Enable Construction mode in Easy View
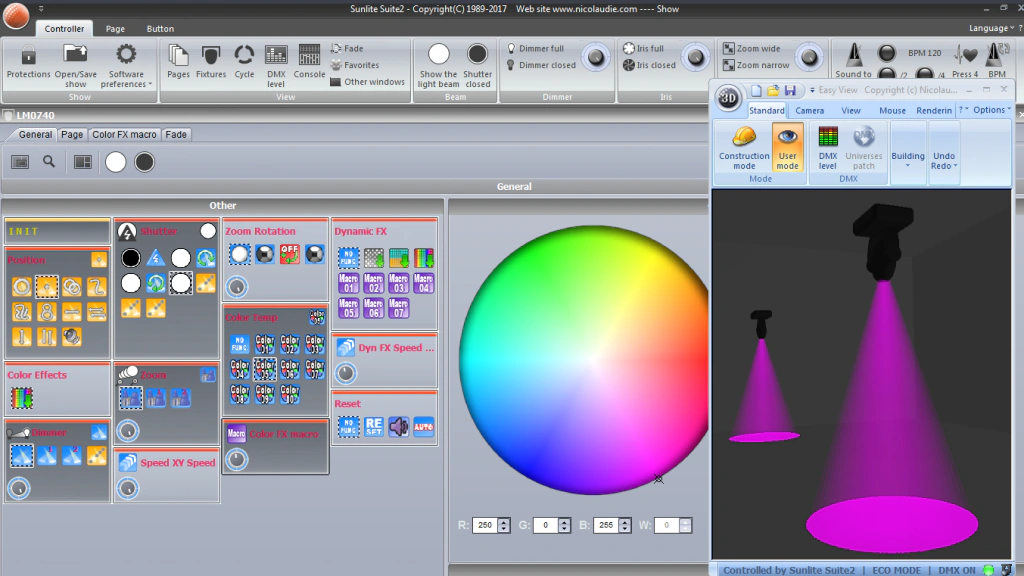The height and width of the screenshot is (576, 1024). tap(744, 148)
